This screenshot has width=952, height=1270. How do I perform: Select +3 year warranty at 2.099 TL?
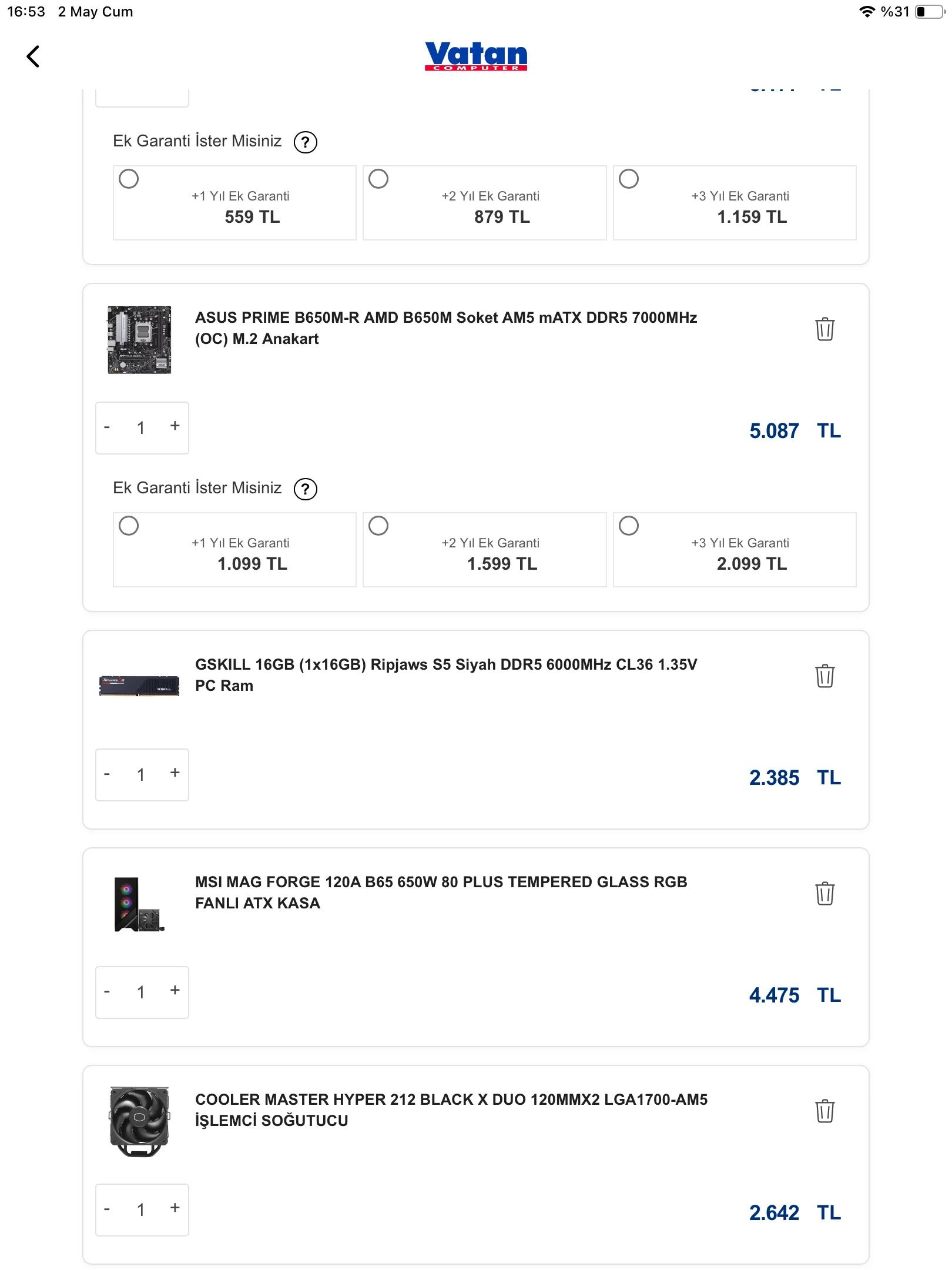click(x=628, y=526)
